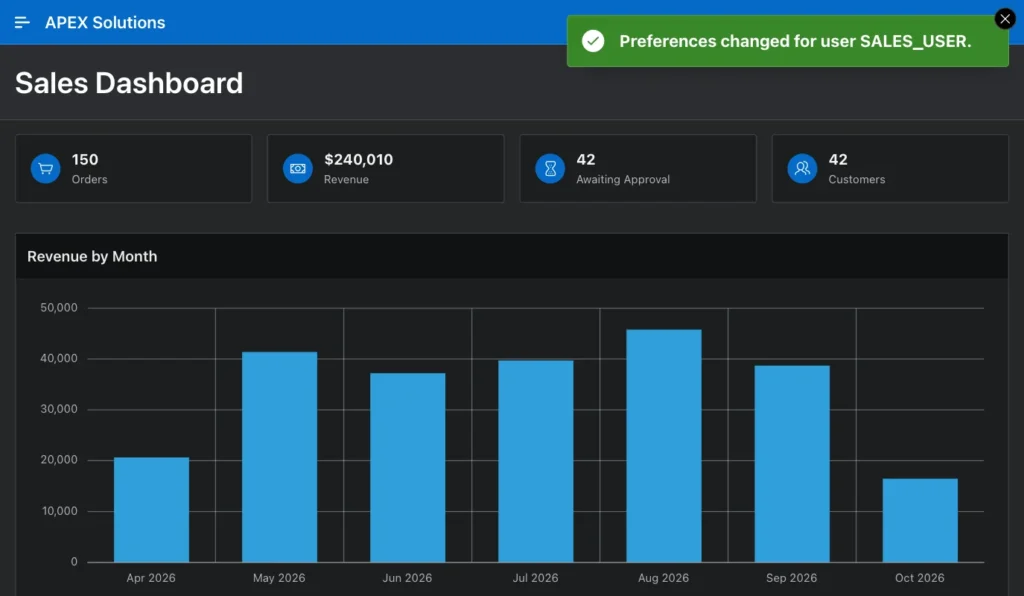This screenshot has width=1024, height=596.
Task: Click the May 2026 axis label
Action: (x=279, y=578)
